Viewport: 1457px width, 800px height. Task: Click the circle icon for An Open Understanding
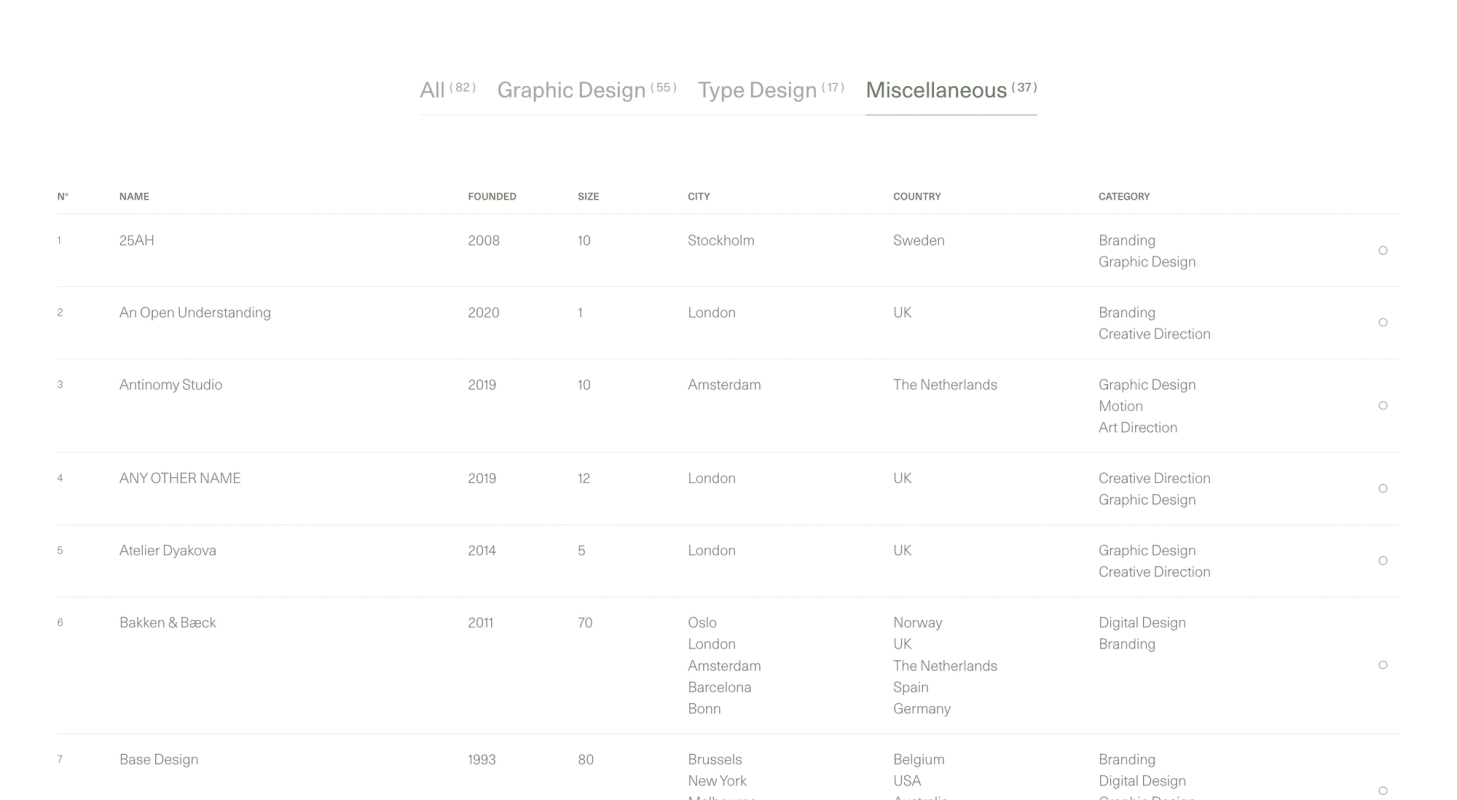pos(1383,323)
